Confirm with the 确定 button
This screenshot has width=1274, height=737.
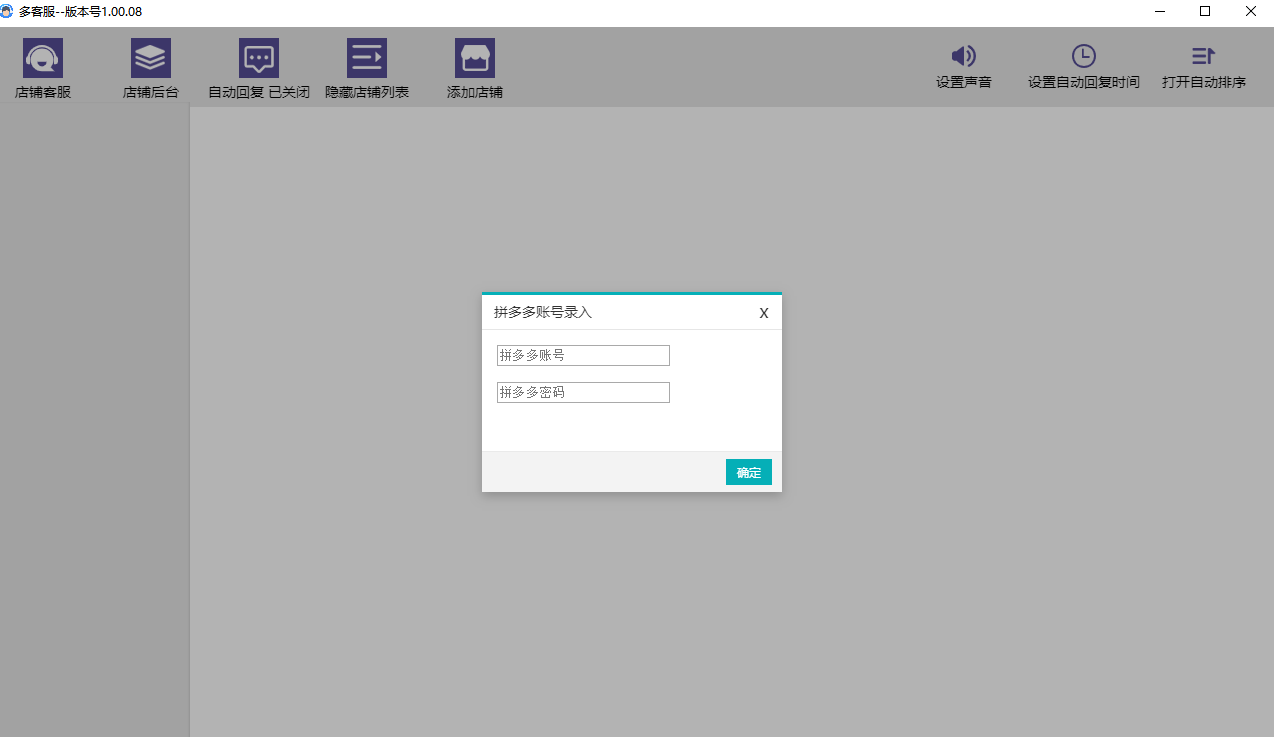tap(749, 472)
